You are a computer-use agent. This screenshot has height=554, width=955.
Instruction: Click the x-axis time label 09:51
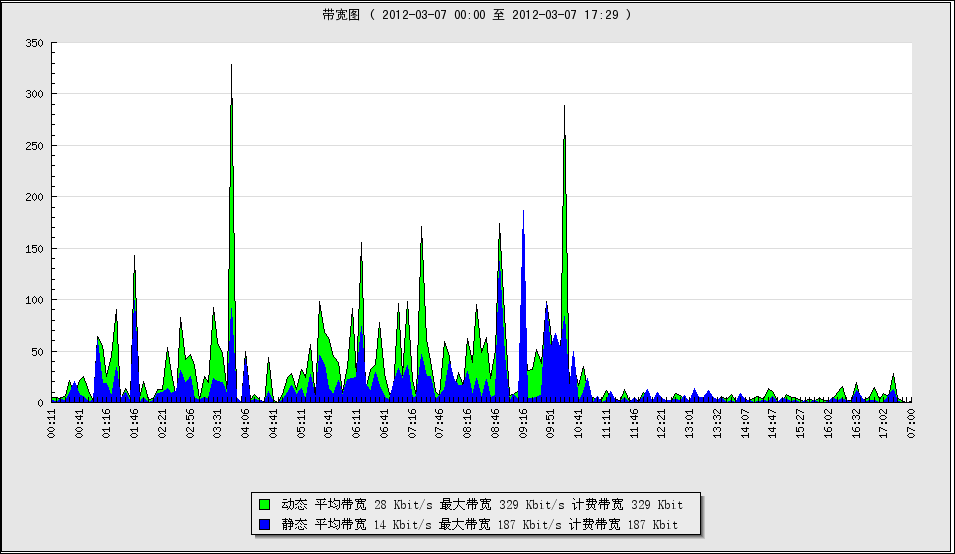[551, 423]
